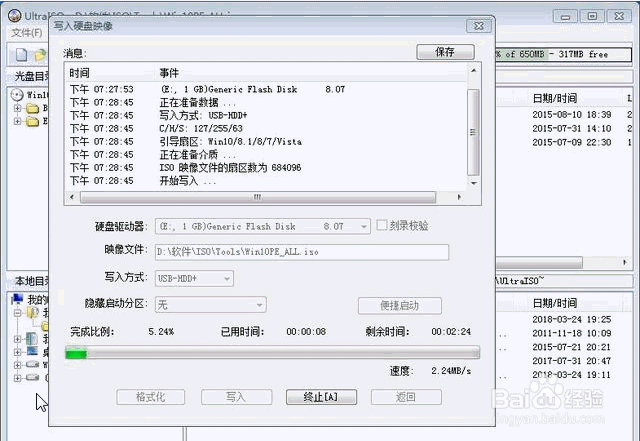Select the log row C/H/S: 127/255/63
640x441 pixels.
[265, 129]
